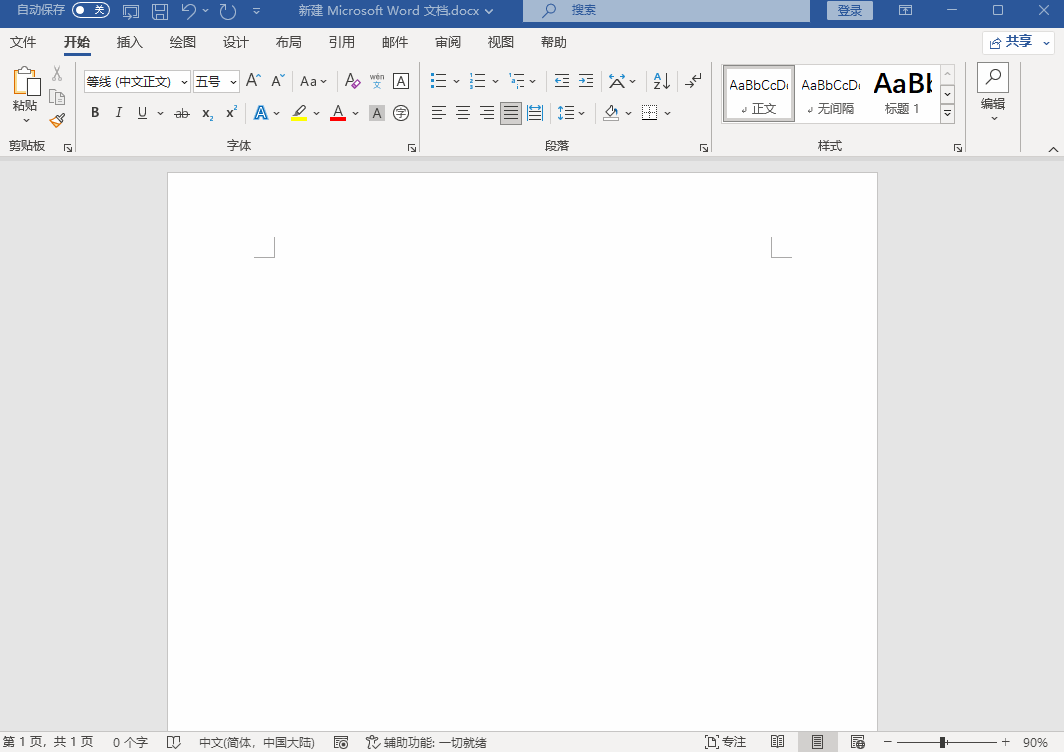Toggle Bold formatting

95,113
